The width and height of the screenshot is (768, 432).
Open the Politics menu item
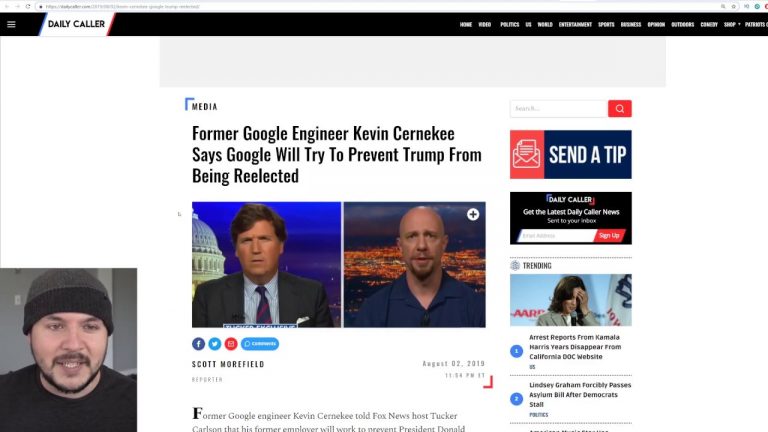[x=509, y=24]
